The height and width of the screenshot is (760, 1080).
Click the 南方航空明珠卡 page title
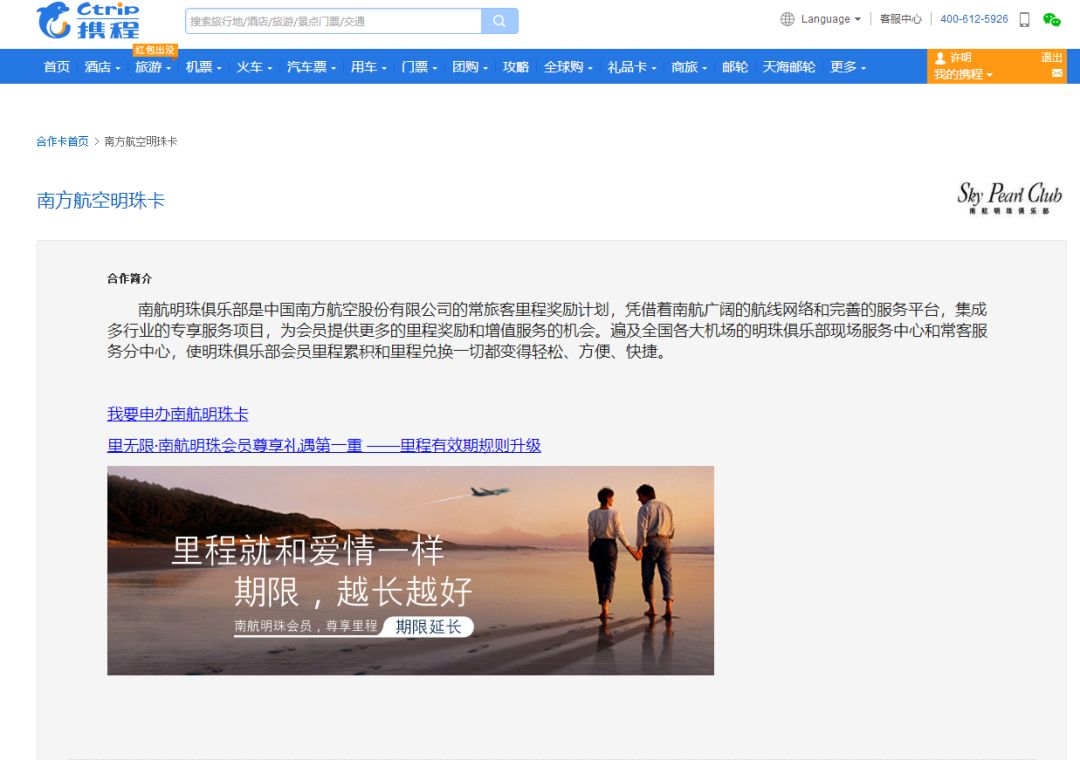[101, 201]
